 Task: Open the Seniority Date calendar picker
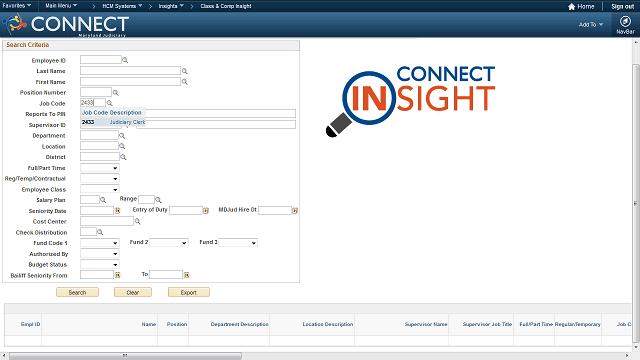tap(117, 211)
